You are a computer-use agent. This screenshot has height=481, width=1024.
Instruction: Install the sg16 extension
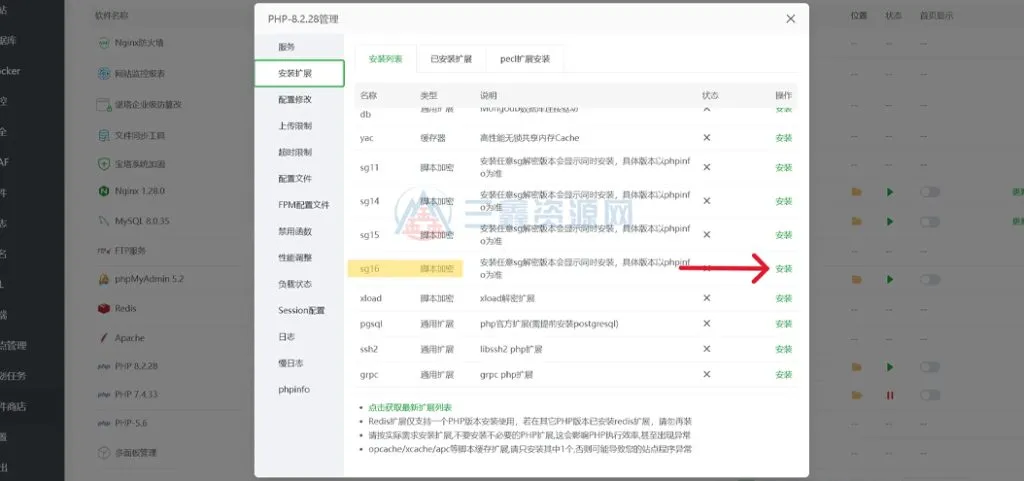(783, 268)
